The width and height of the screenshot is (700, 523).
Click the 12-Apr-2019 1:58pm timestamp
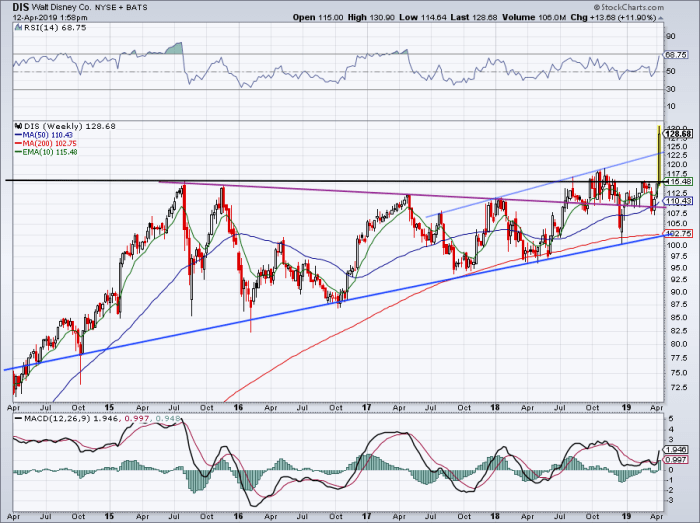tap(50, 18)
